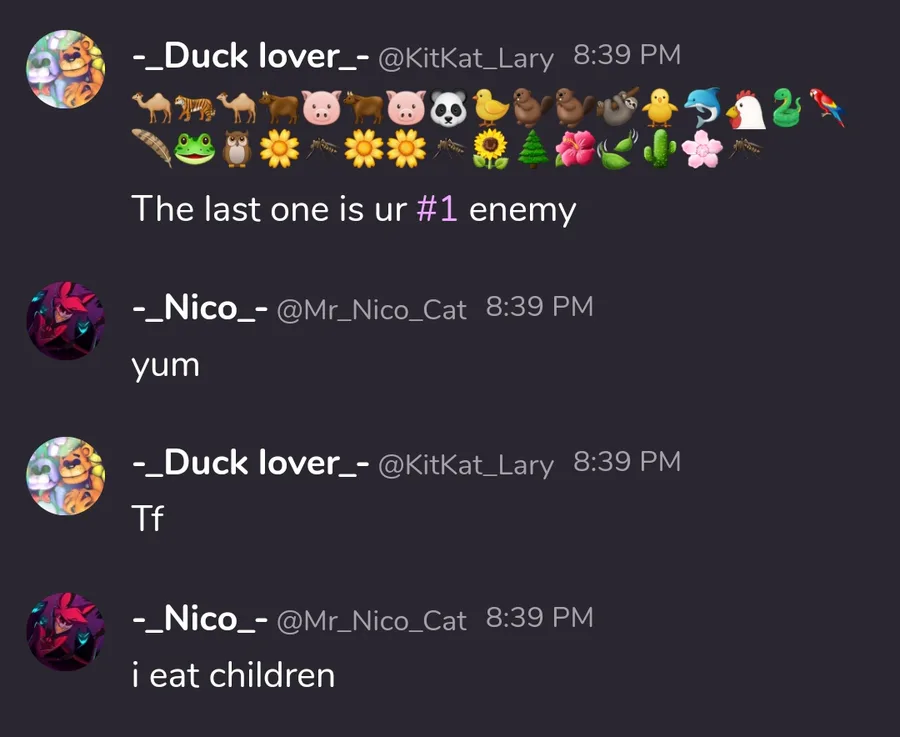Click Duck lover username above 'Tf'
This screenshot has width=900, height=737.
click(250, 463)
